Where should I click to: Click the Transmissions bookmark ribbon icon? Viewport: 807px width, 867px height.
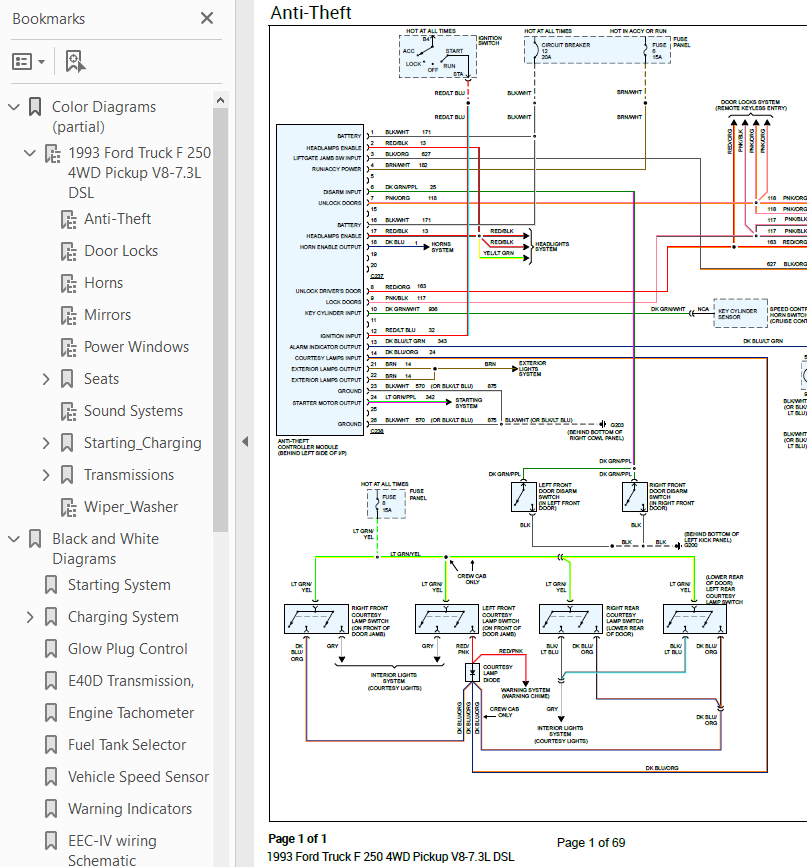(67, 476)
